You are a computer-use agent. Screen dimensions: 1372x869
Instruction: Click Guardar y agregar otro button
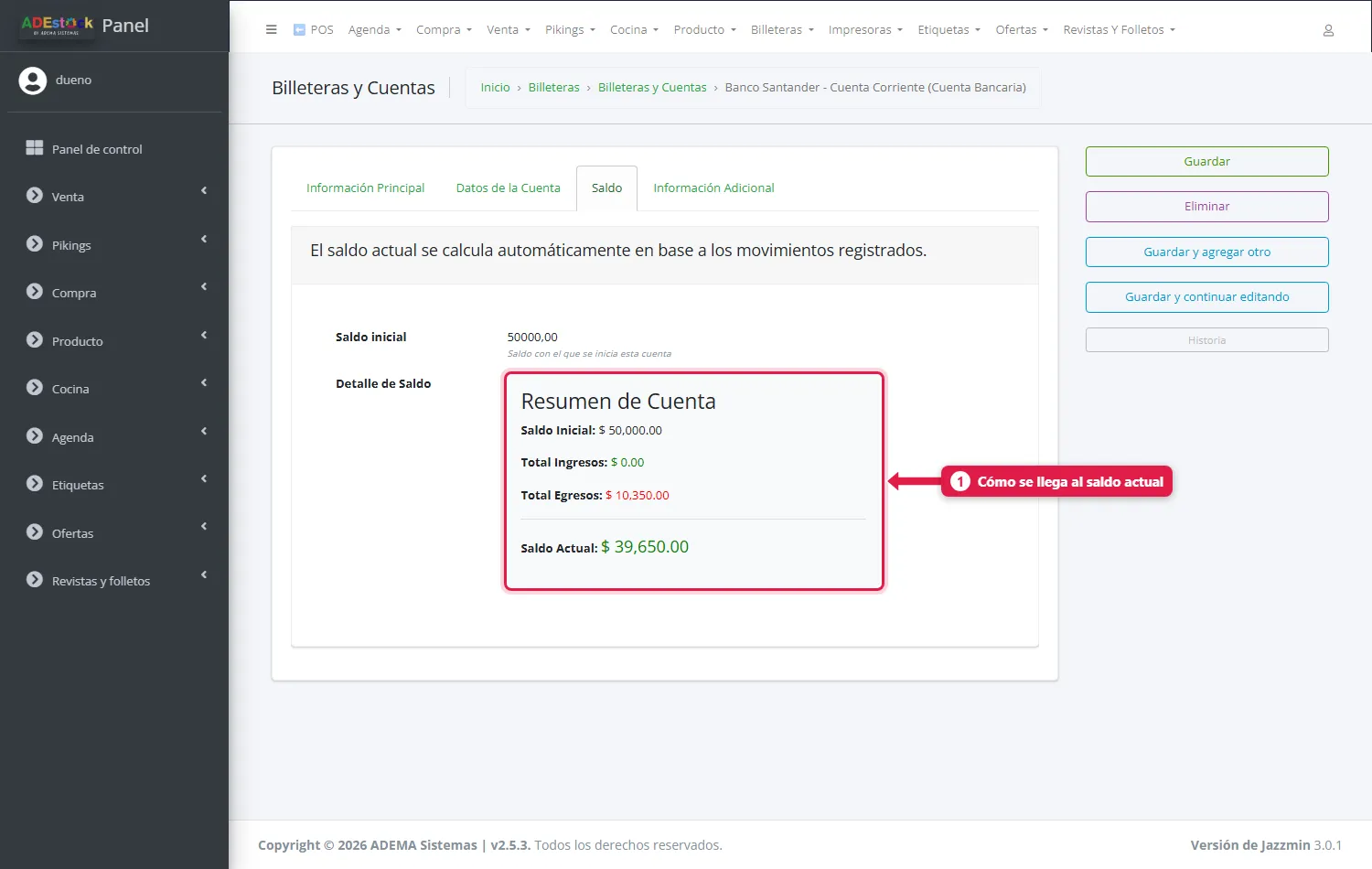(1206, 252)
